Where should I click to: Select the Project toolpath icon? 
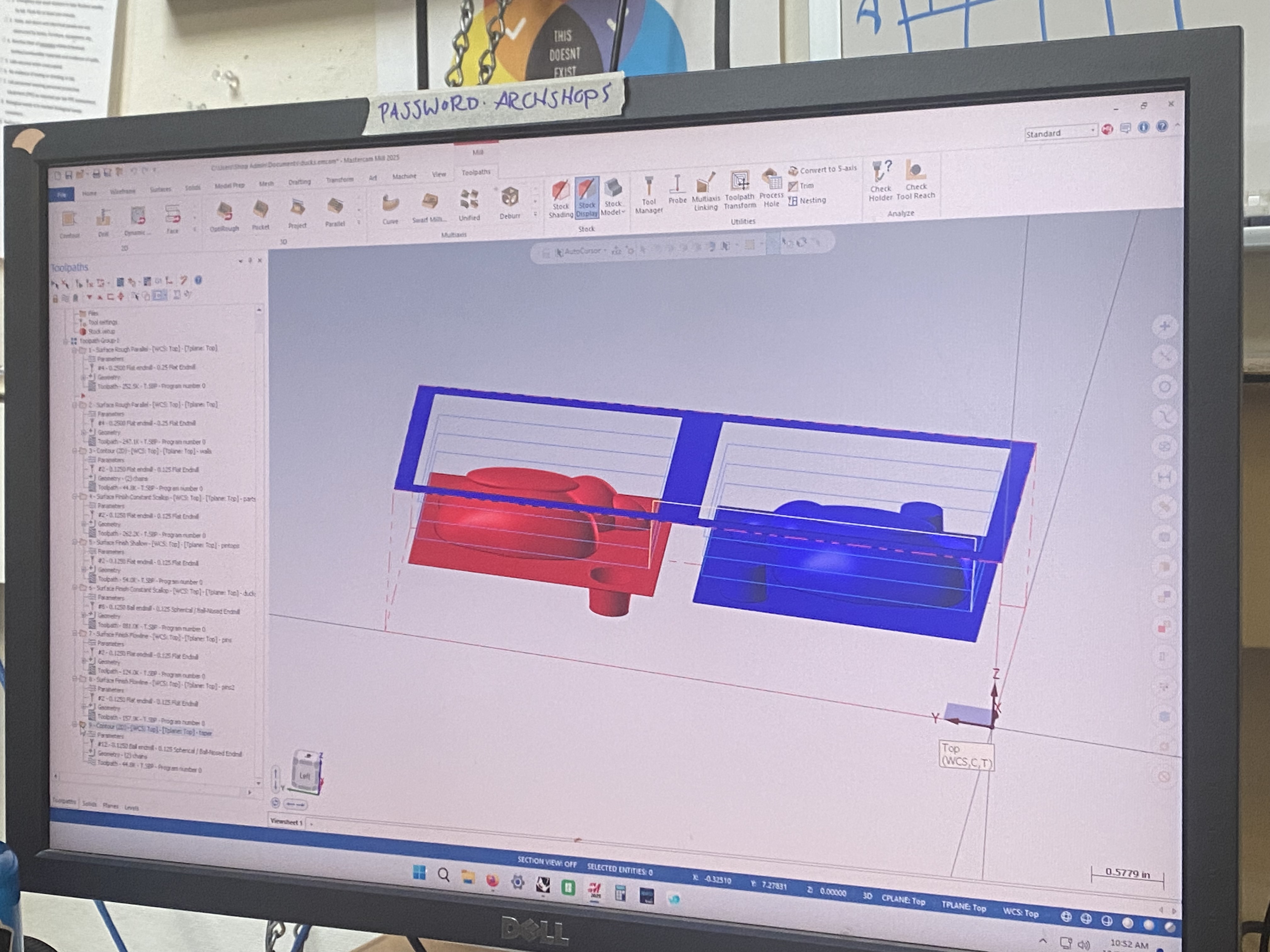click(297, 213)
